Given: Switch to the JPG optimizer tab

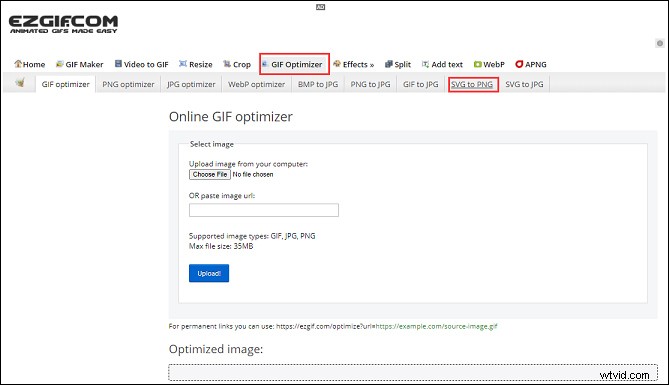Looking at the screenshot, I should coord(191,85).
